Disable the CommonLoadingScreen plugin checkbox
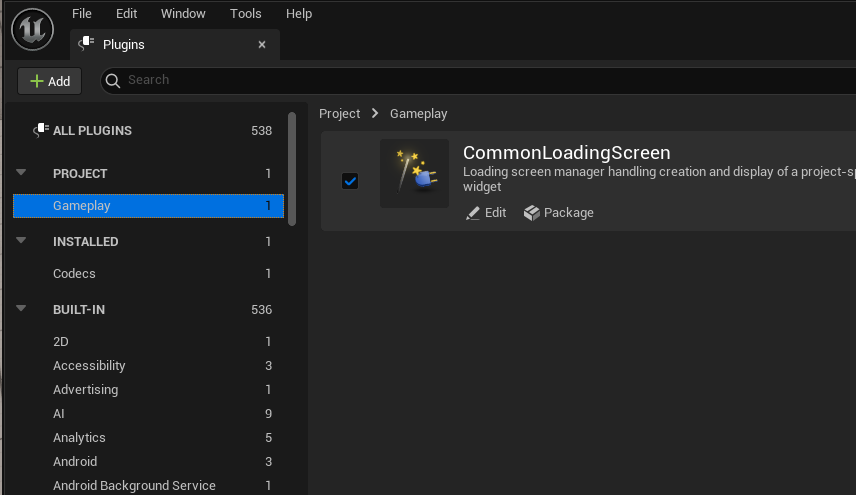Screen dimensions: 856x495 [350, 181]
